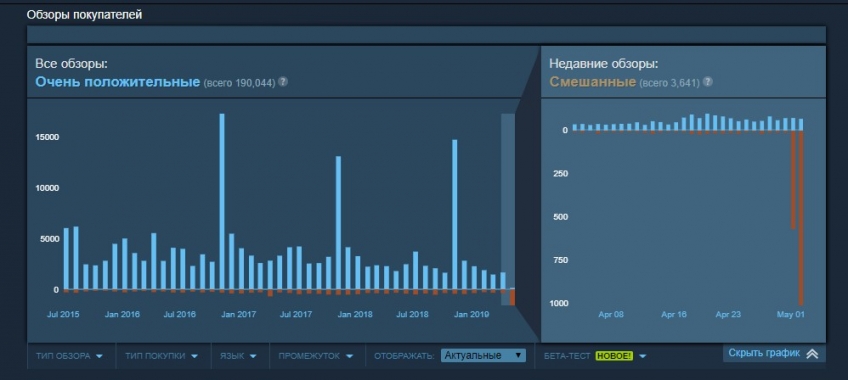Expand the ТИП ОБЗОРА filter dropdown
Viewport: 848px width, 380px height.
(69, 356)
